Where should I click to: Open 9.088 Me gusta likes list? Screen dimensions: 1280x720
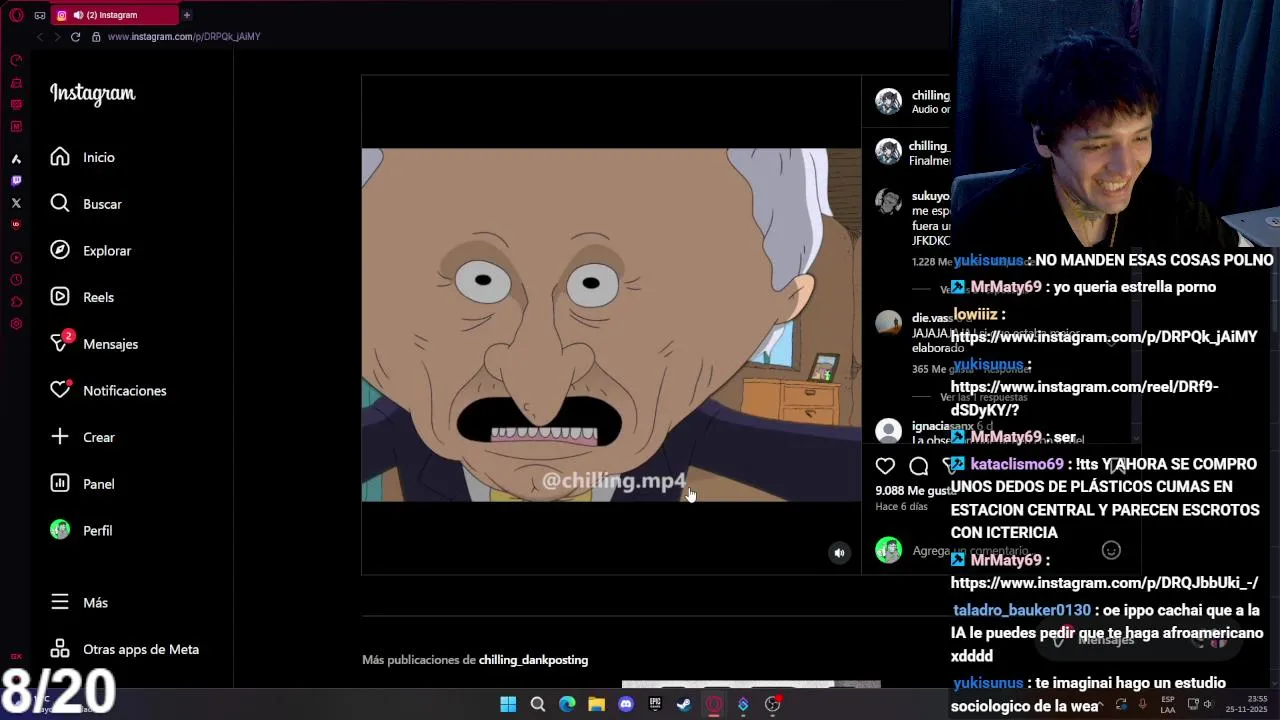(914, 491)
